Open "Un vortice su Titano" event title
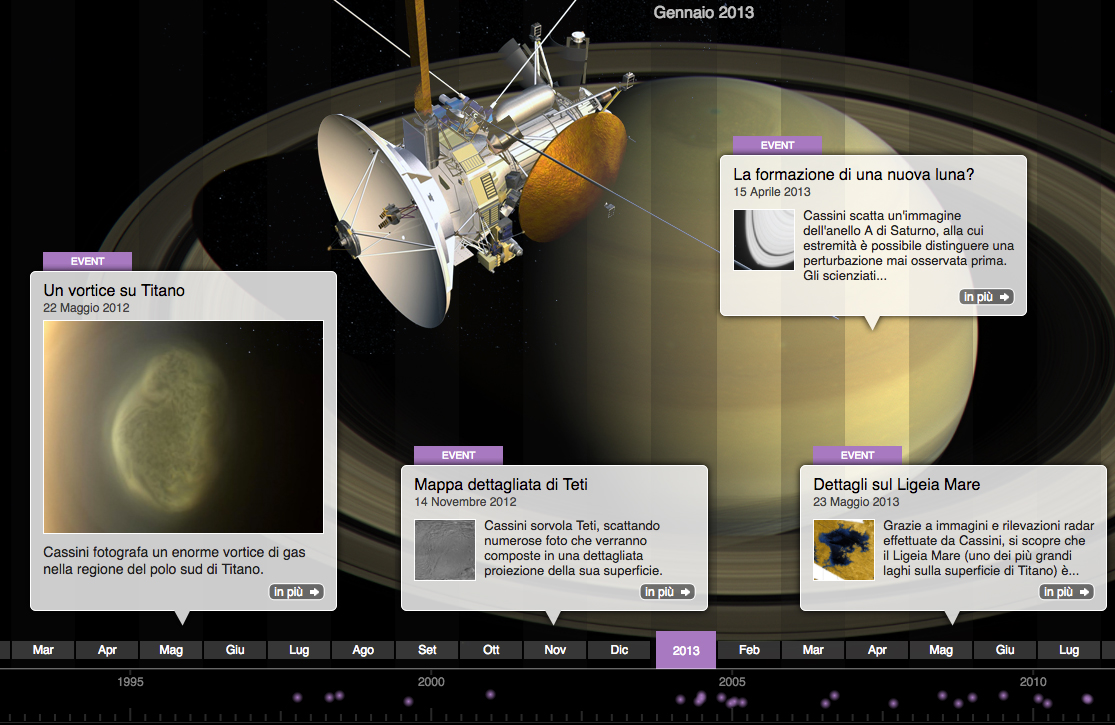Viewport: 1115px width, 725px height. click(x=114, y=290)
